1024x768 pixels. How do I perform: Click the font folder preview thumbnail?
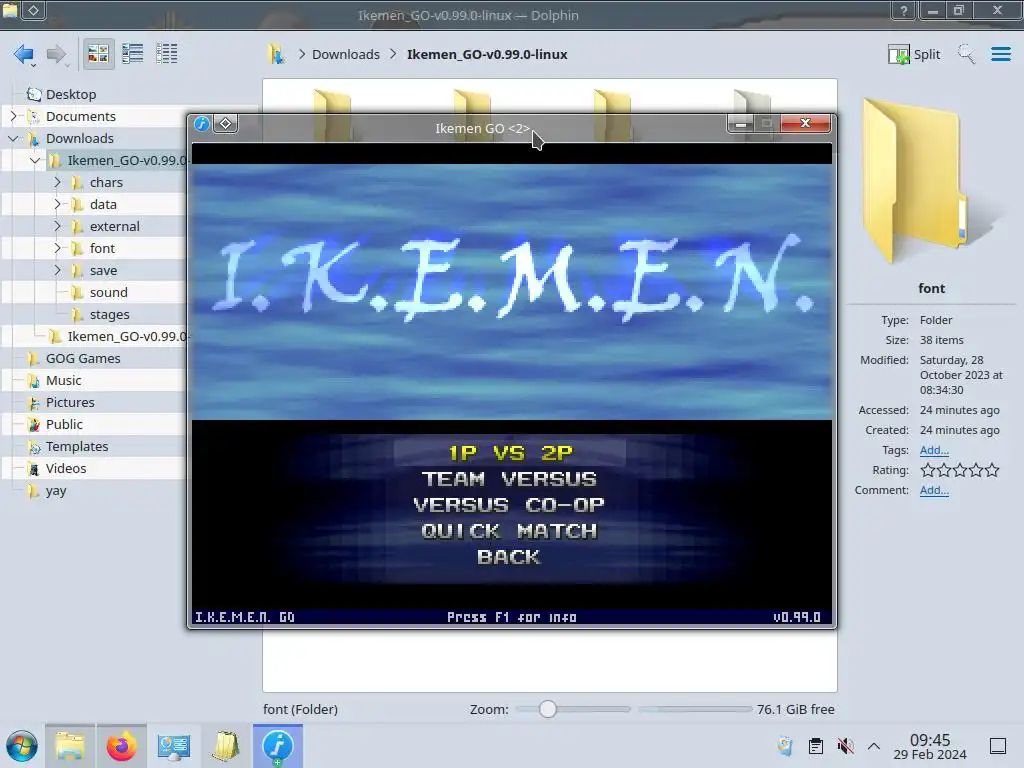point(930,180)
